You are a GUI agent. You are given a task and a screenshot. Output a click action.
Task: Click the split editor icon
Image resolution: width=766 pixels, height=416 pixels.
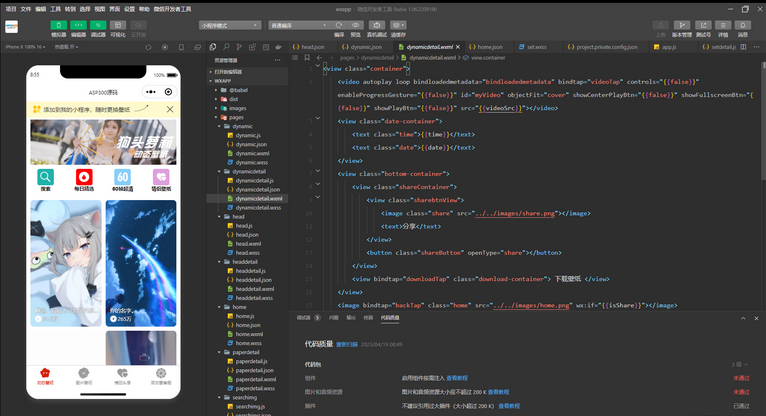(744, 47)
